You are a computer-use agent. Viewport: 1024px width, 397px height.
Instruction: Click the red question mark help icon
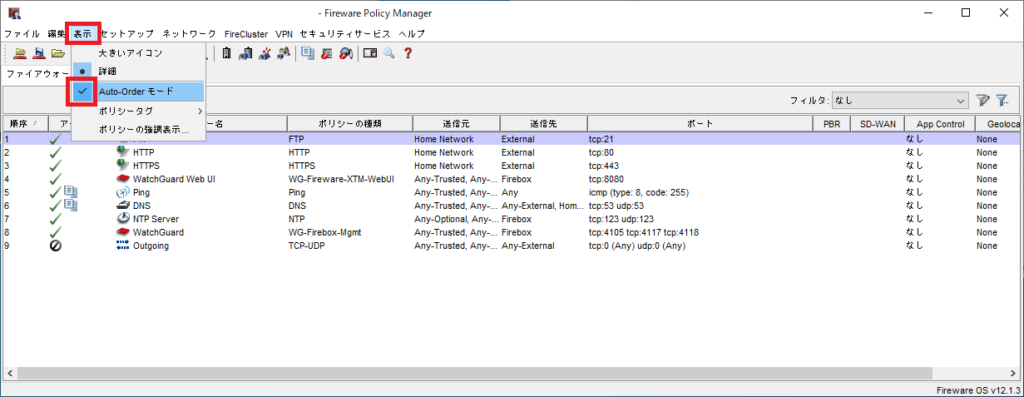tap(408, 54)
